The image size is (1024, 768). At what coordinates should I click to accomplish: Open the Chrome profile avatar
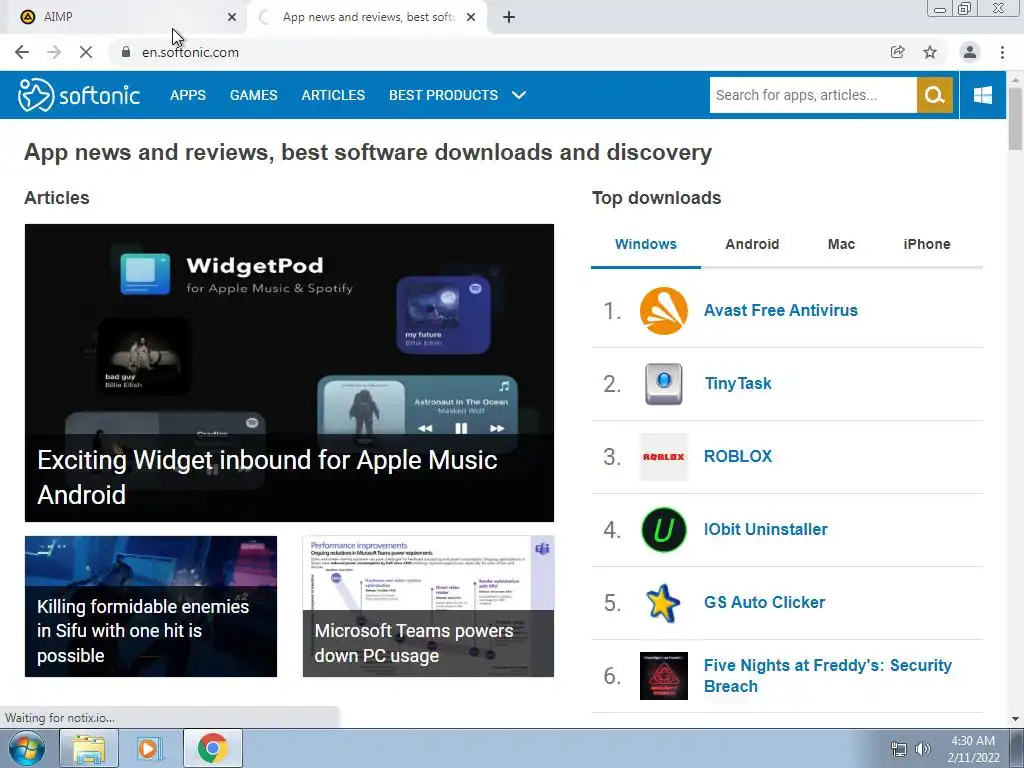(970, 52)
